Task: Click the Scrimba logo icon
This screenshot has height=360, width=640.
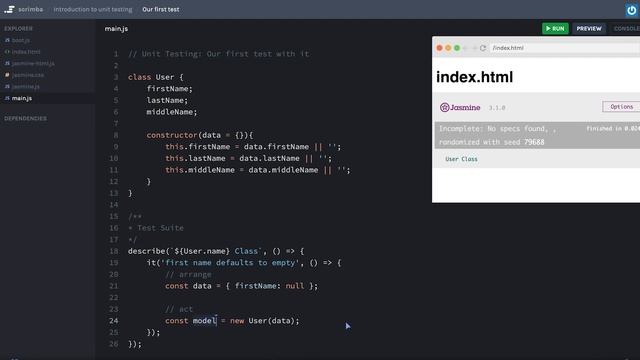Action: 9,9
